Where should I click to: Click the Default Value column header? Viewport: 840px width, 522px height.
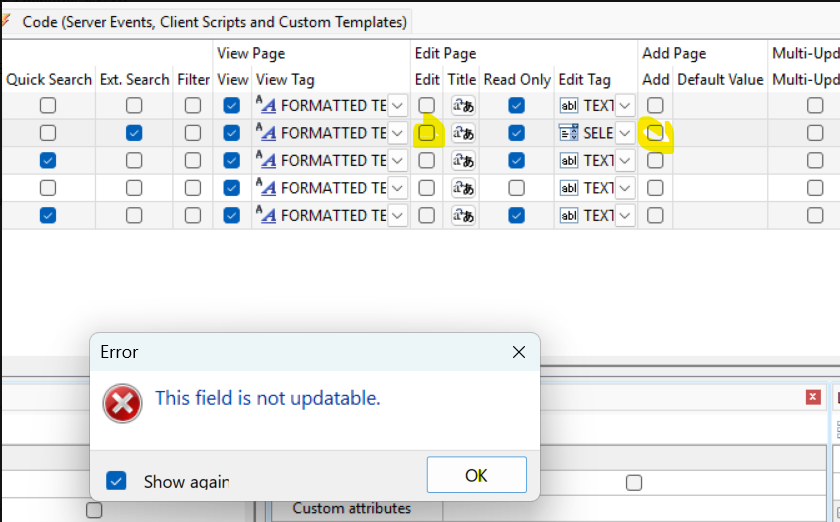pyautogui.click(x=720, y=80)
